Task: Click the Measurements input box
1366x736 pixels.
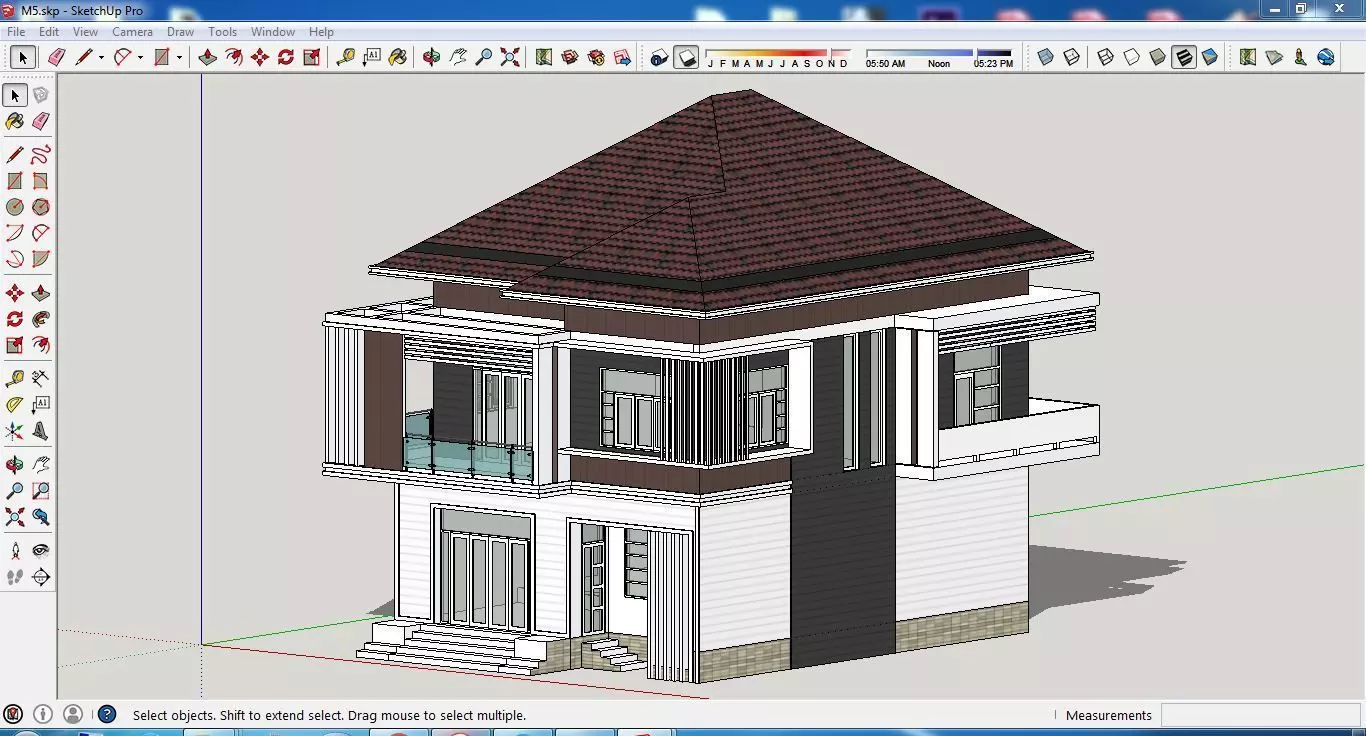Action: [1261, 715]
